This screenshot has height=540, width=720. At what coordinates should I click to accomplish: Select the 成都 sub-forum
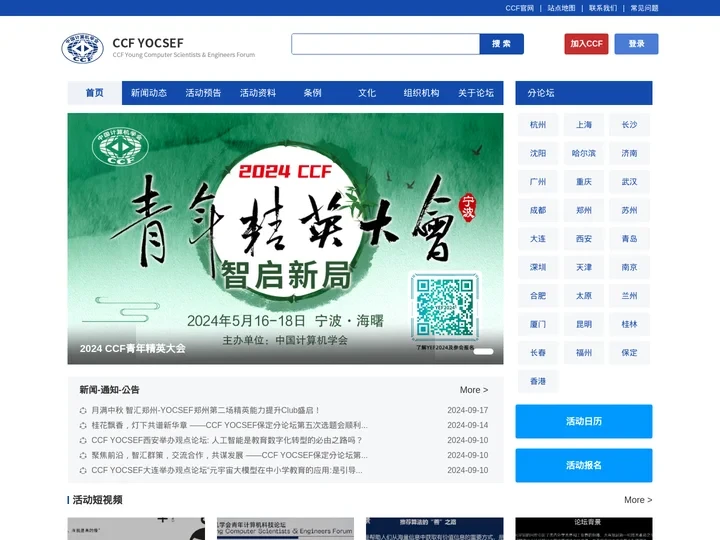point(538,210)
